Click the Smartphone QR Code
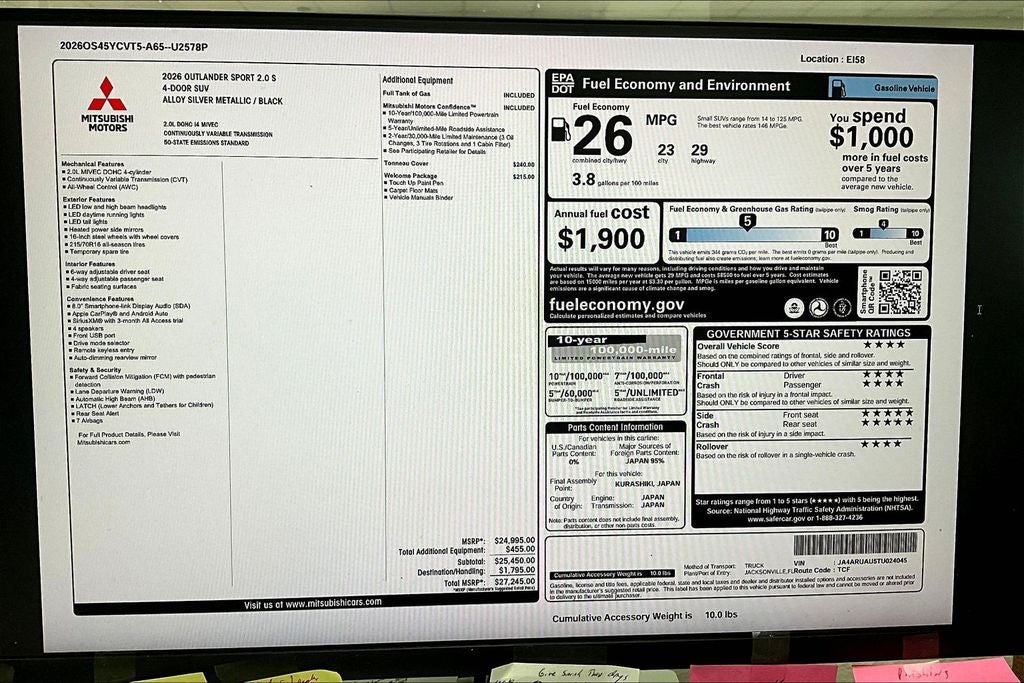The width and height of the screenshot is (1024, 683). [x=901, y=291]
